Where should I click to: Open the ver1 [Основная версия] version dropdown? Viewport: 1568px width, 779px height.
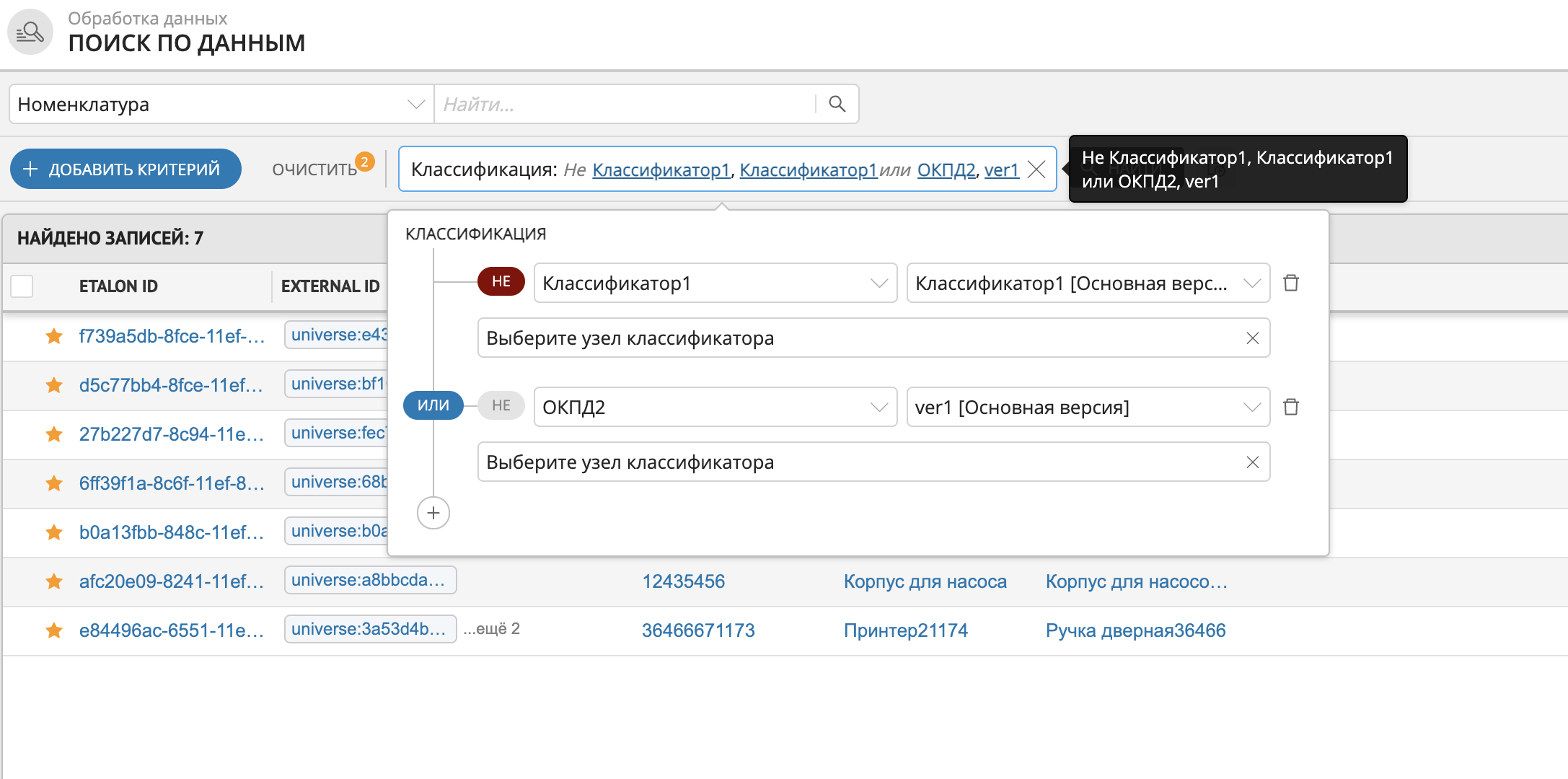[x=1087, y=408]
